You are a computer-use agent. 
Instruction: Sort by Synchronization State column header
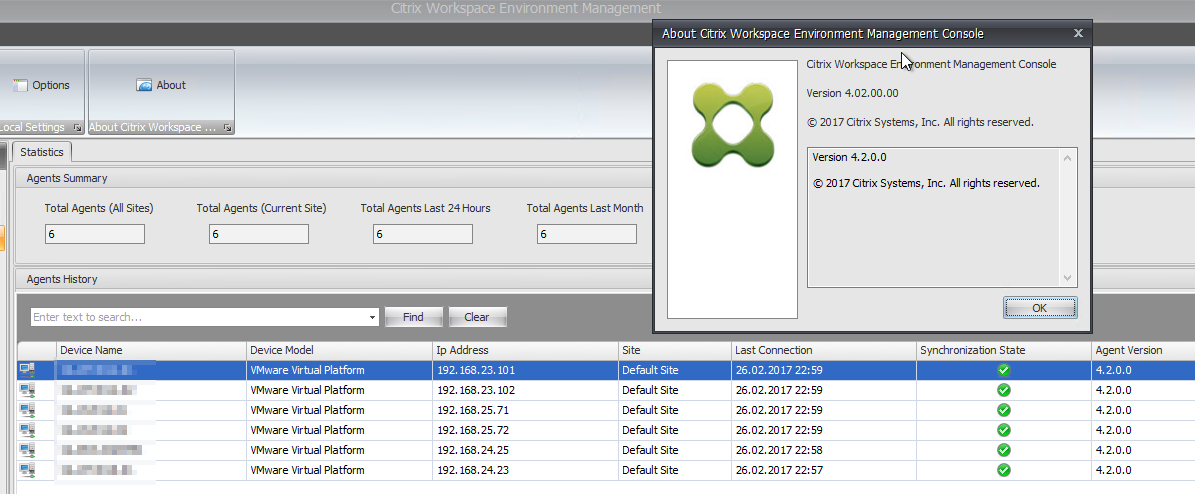coord(1004,350)
